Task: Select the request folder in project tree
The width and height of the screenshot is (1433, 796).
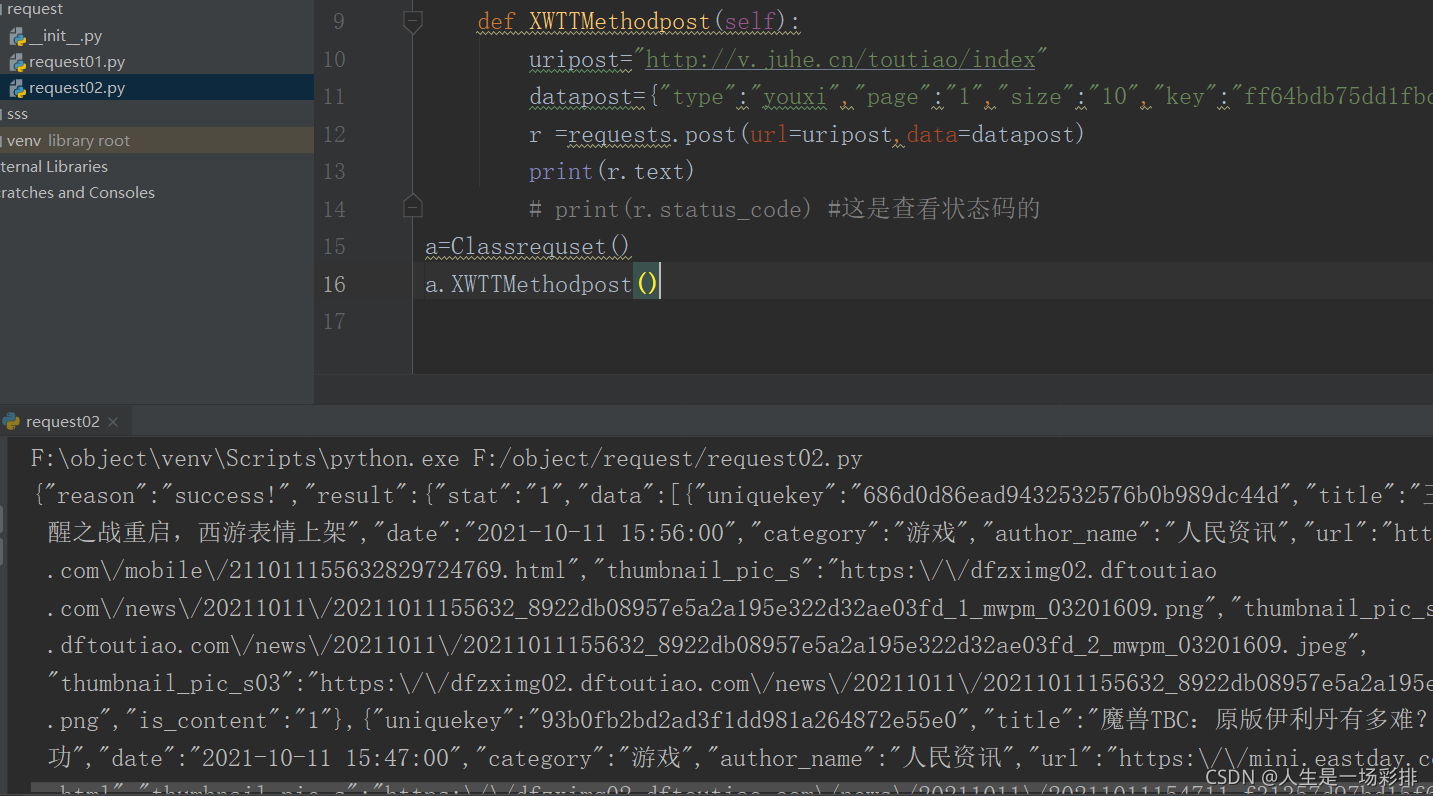Action: point(34,10)
